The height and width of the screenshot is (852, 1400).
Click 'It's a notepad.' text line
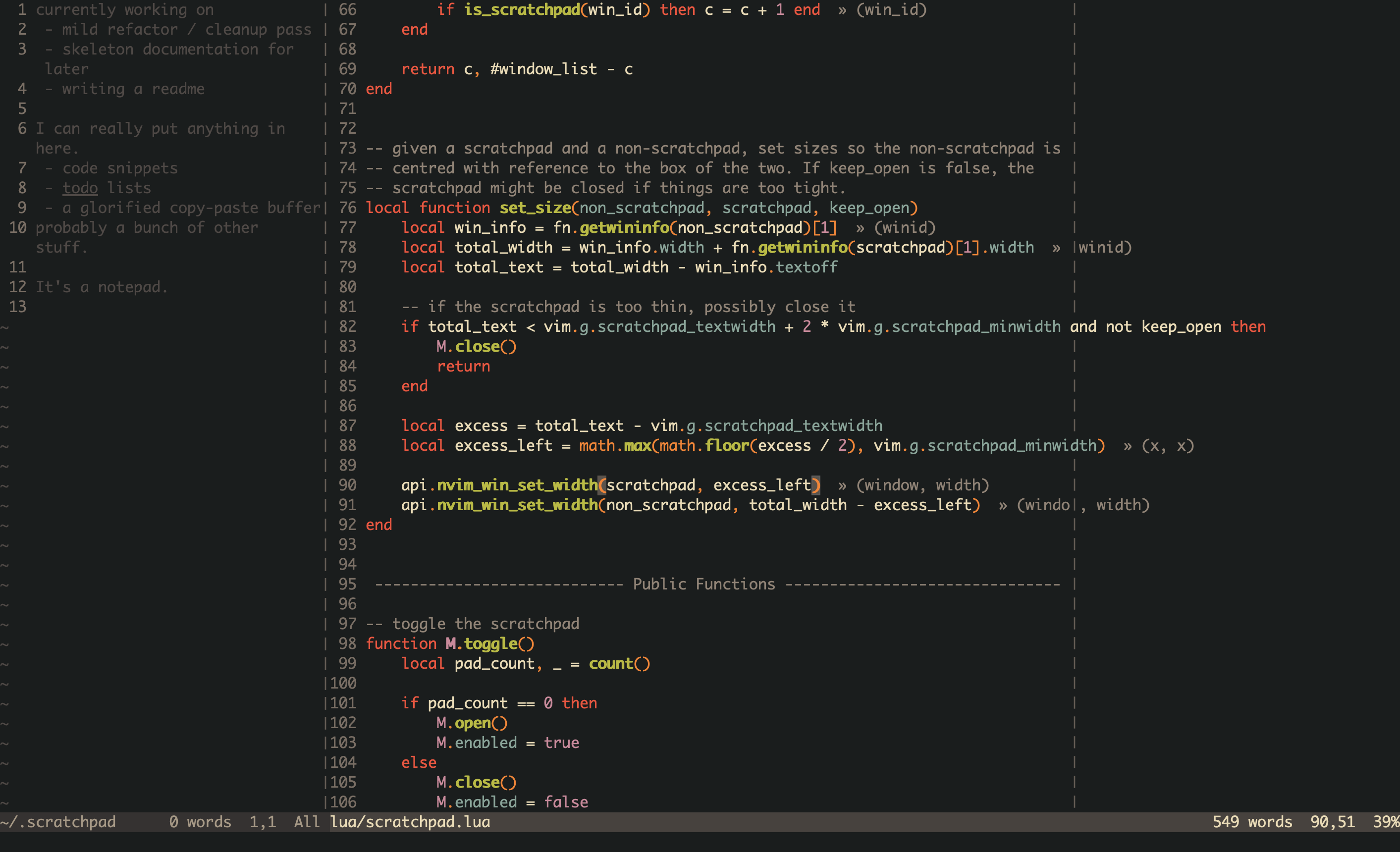(102, 287)
